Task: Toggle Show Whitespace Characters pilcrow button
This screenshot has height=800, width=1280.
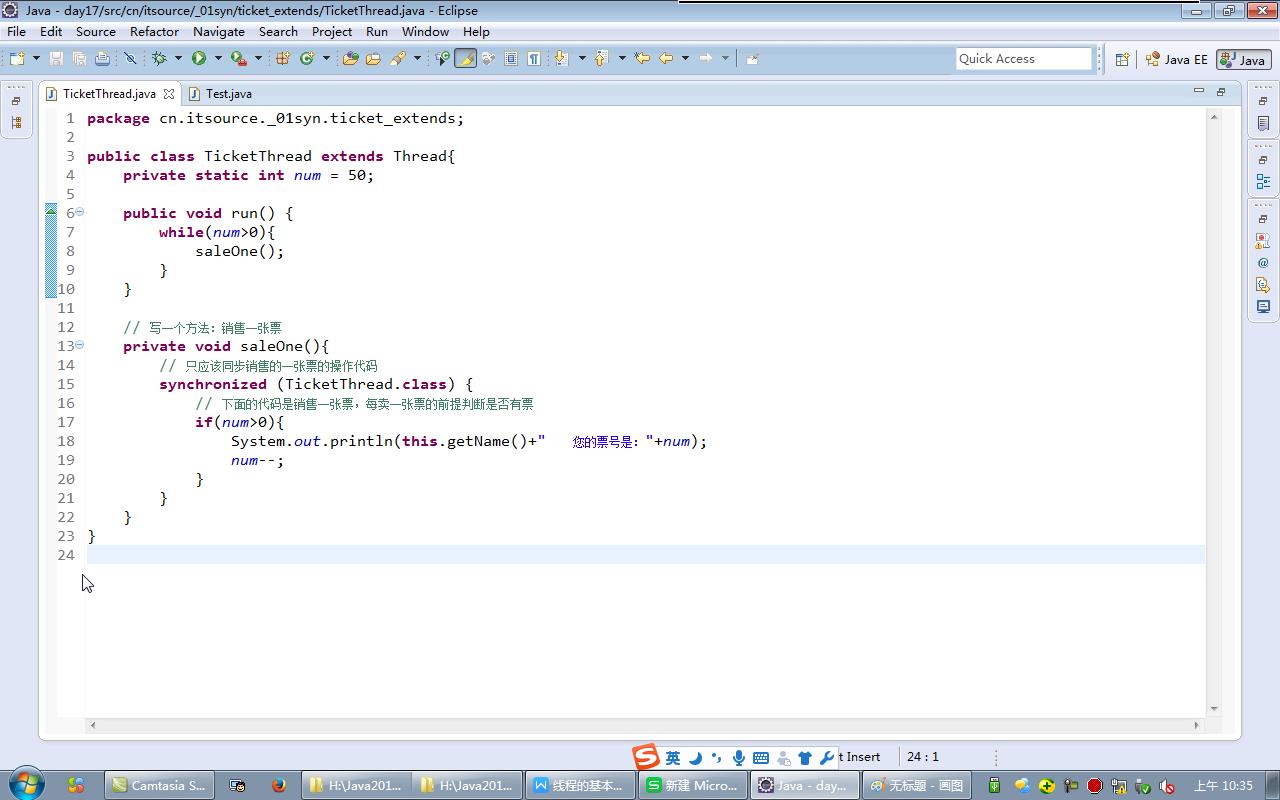Action: (534, 58)
